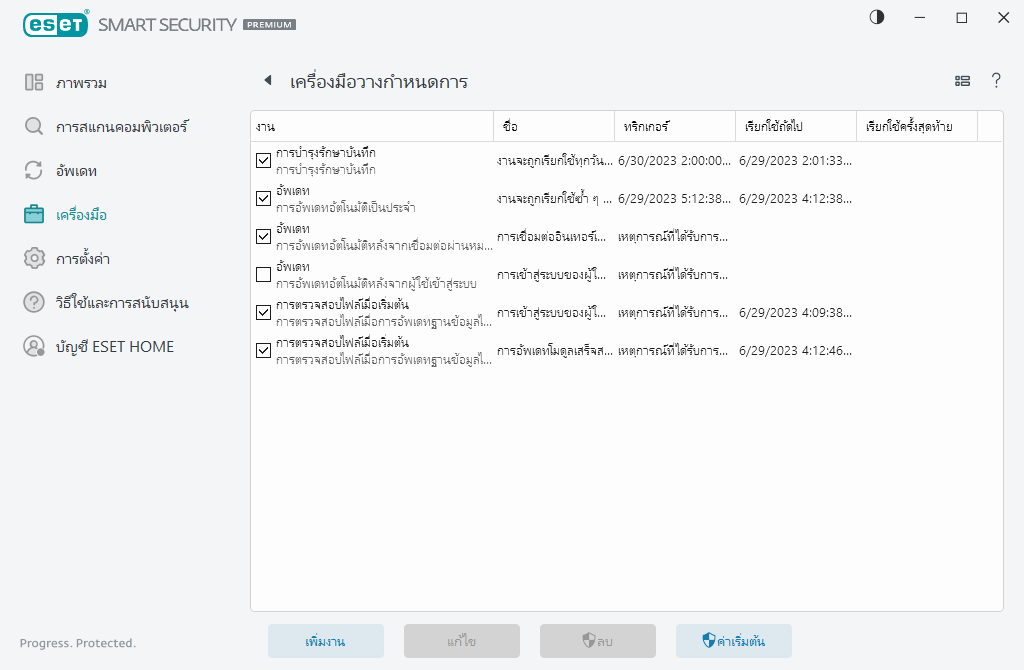The width and height of the screenshot is (1024, 670).
Task: Click the เครื่องมือ briefcase icon
Action: [x=34, y=214]
